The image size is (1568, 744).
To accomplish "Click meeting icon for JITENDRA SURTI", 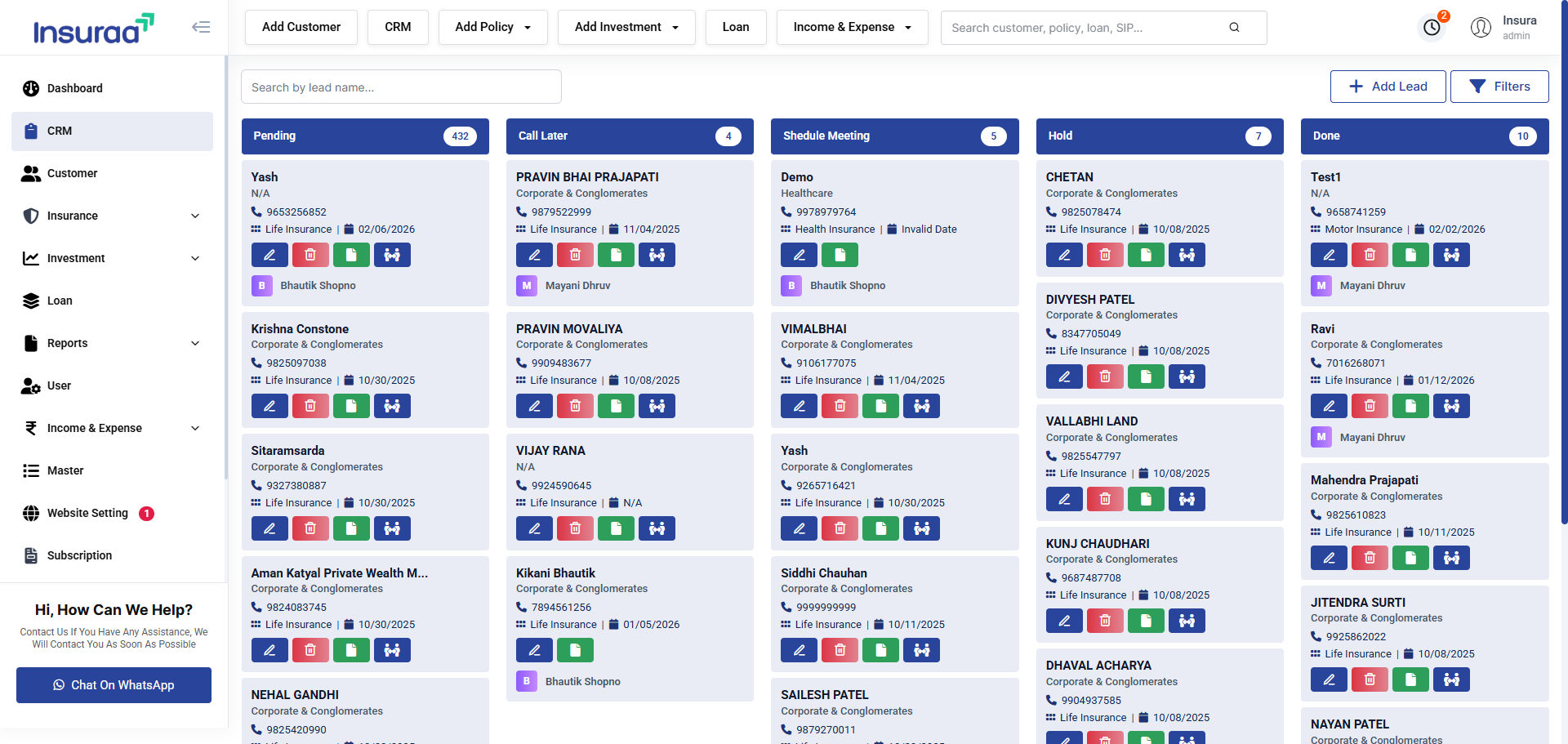I will (x=1451, y=679).
